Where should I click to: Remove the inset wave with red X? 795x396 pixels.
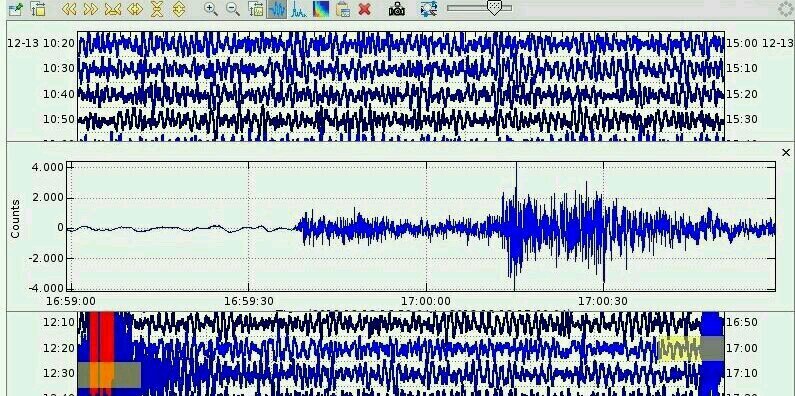364,9
